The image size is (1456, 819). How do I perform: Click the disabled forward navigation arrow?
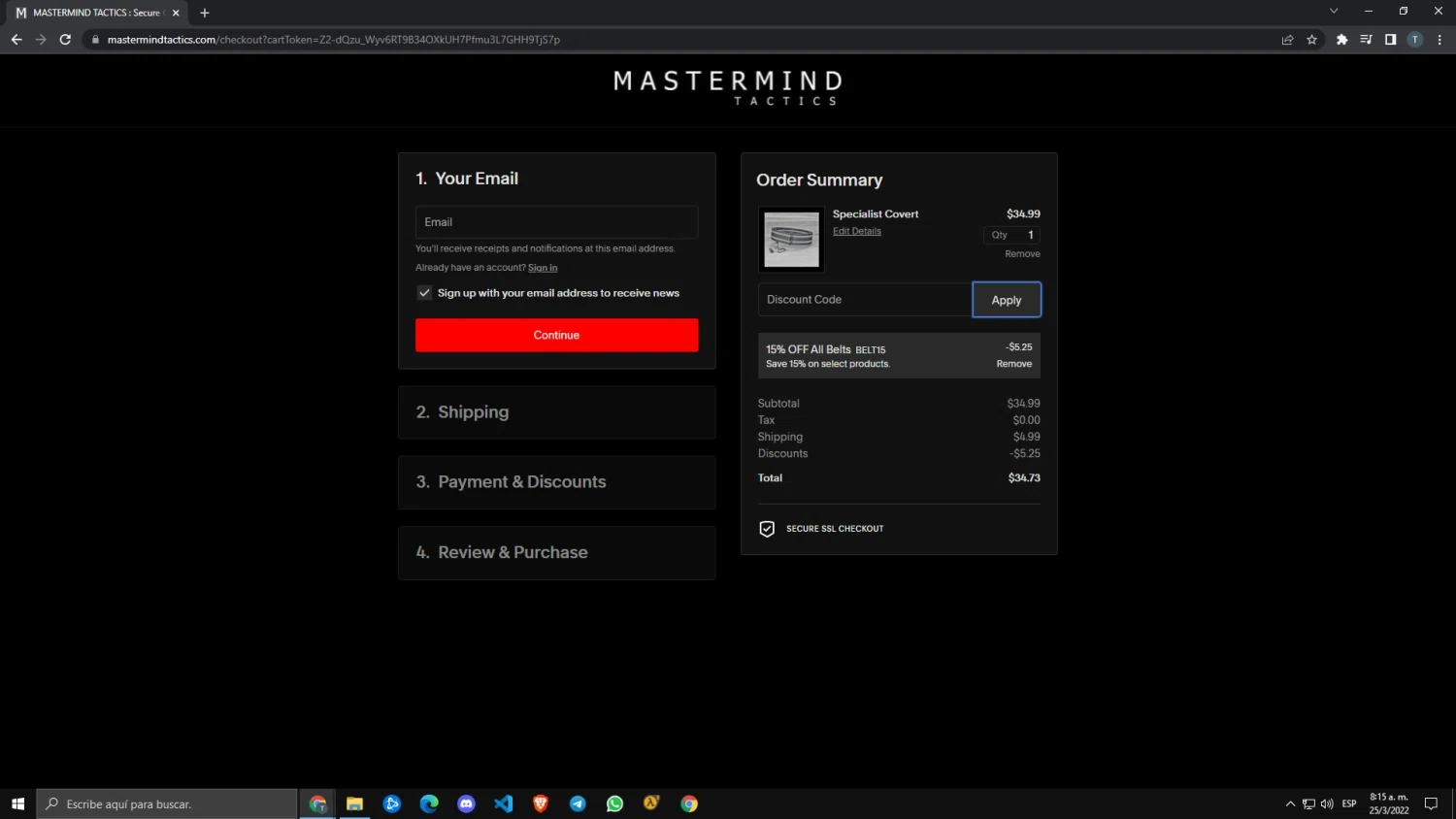tap(41, 40)
